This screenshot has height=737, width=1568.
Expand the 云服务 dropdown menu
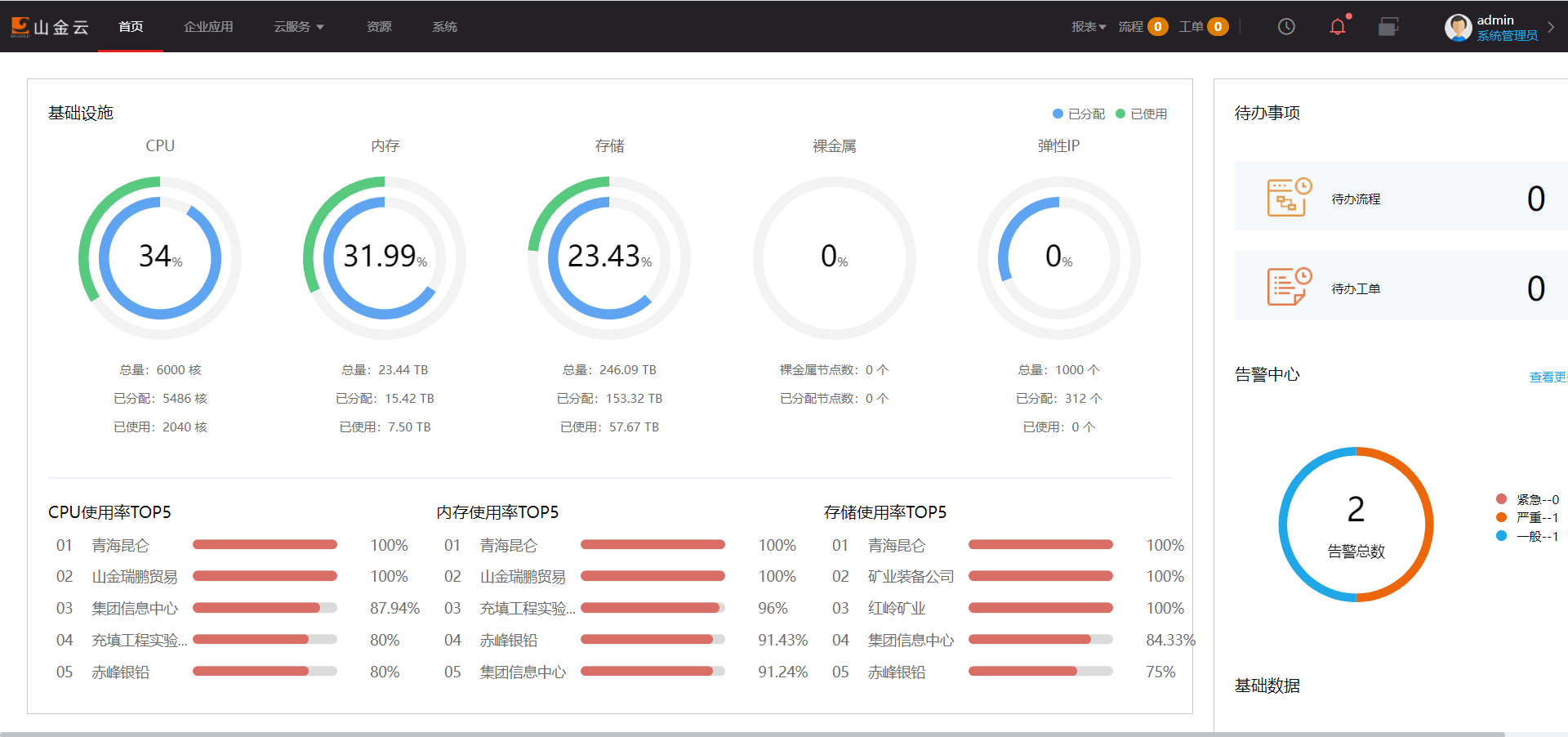(297, 26)
